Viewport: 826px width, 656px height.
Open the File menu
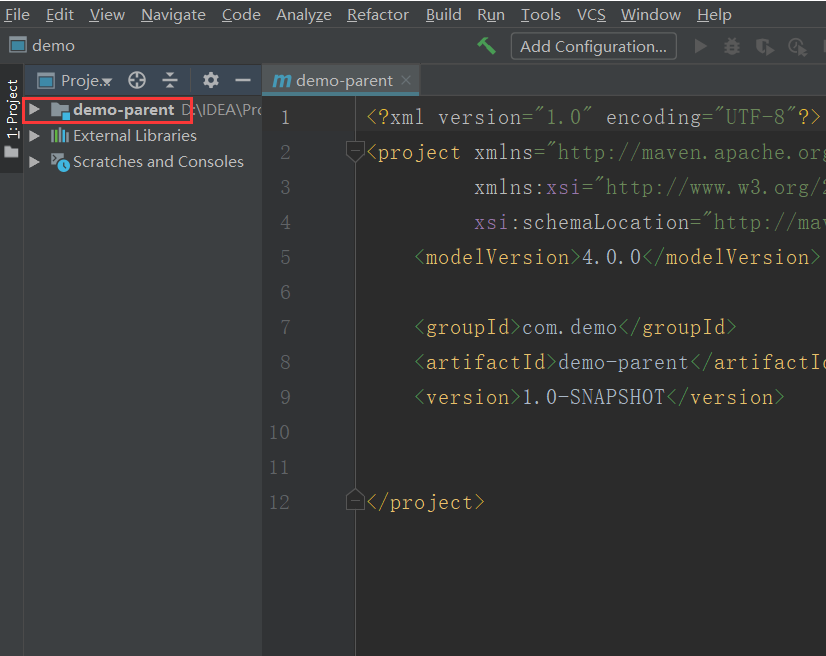pos(17,15)
